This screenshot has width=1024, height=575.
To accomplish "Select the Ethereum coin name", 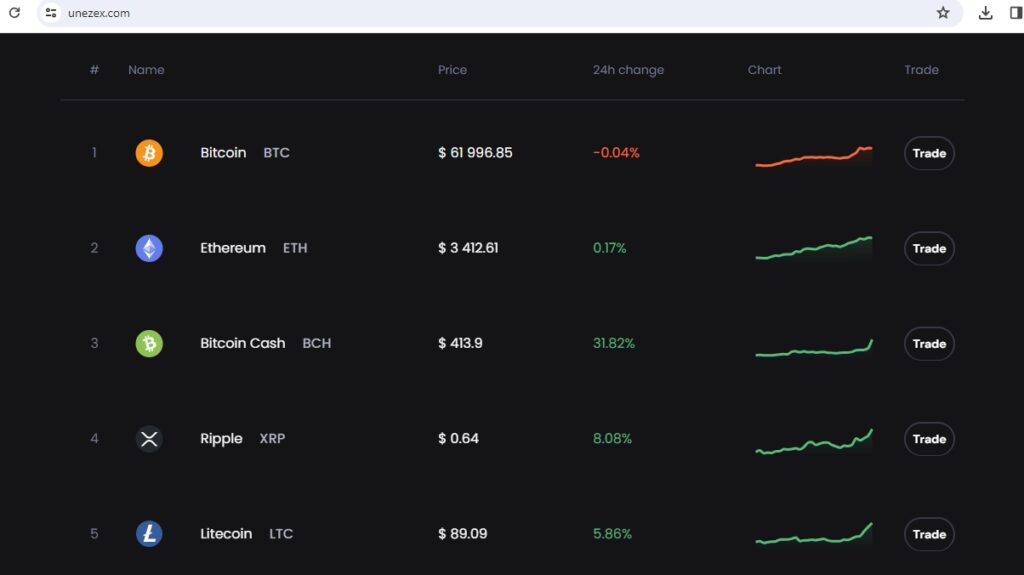I will (x=233, y=248).
